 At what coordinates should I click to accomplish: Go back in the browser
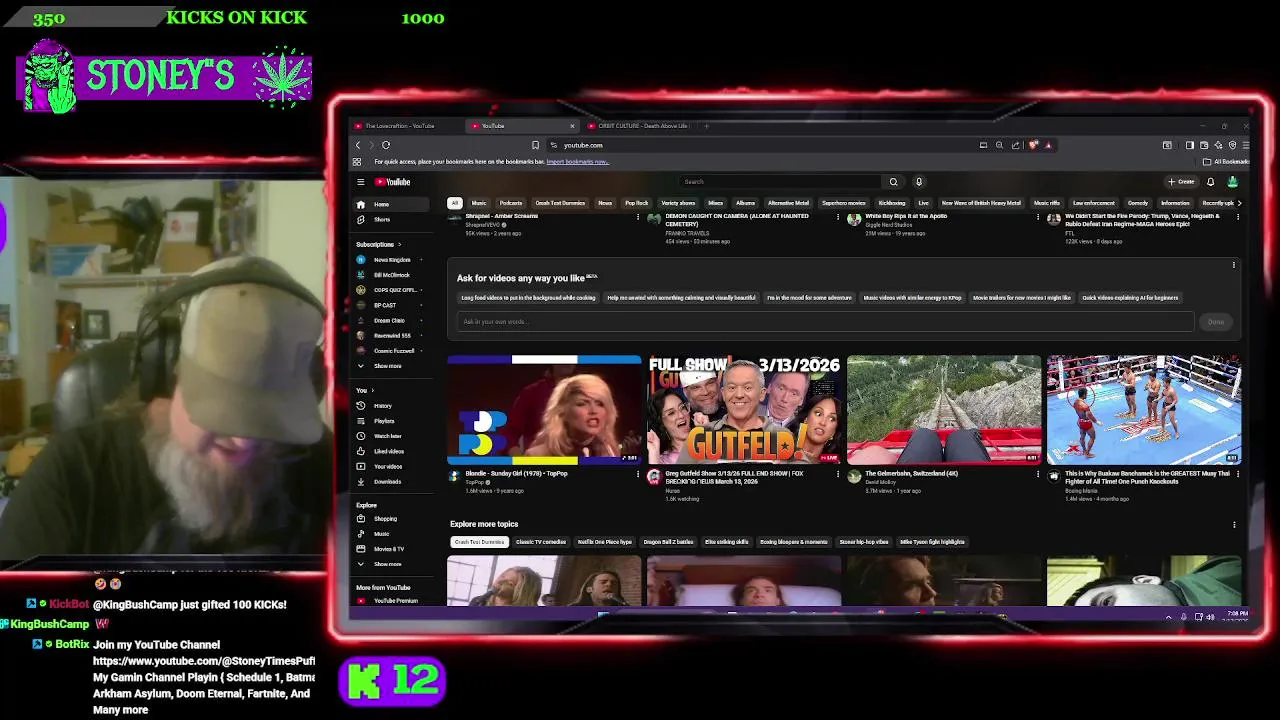(x=358, y=145)
